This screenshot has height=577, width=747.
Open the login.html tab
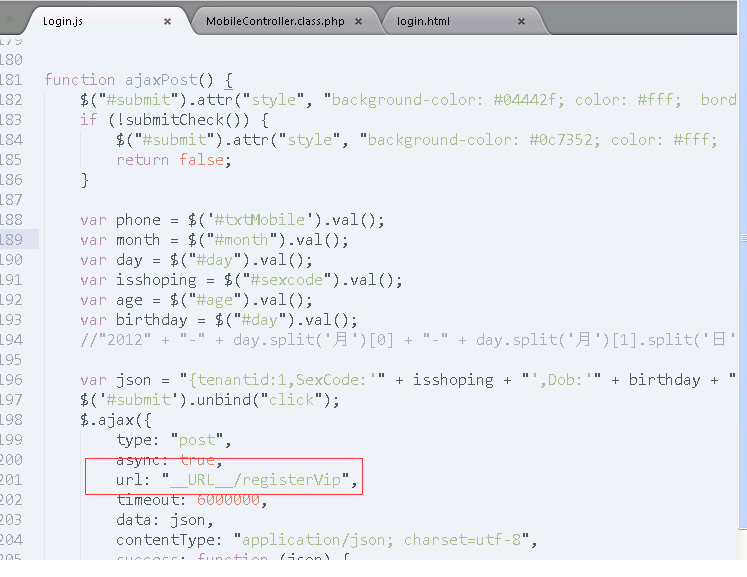click(423, 21)
